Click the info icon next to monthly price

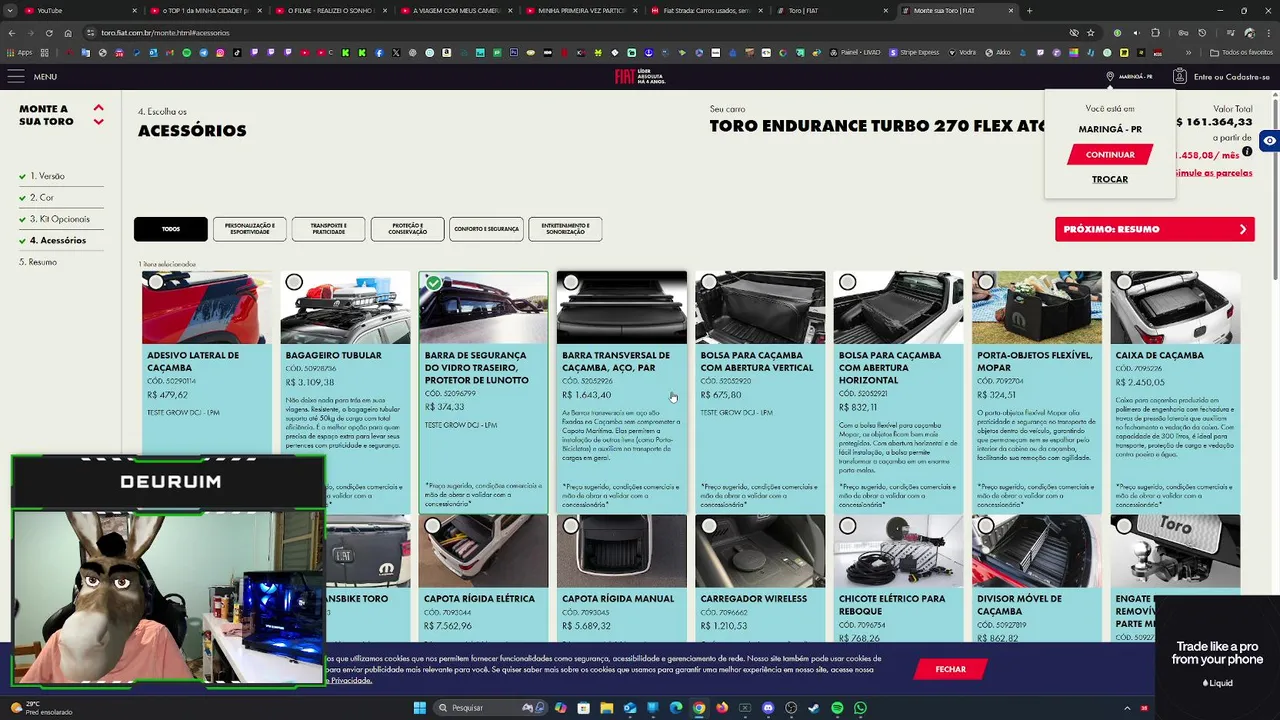1247,152
